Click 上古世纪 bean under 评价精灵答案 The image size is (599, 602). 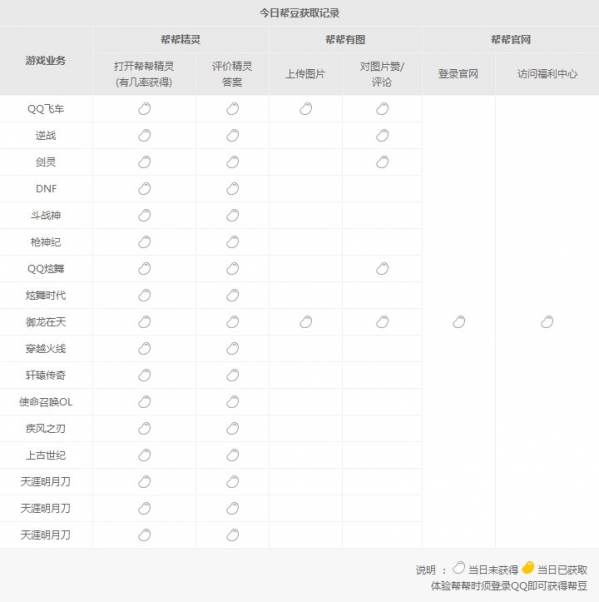232,455
